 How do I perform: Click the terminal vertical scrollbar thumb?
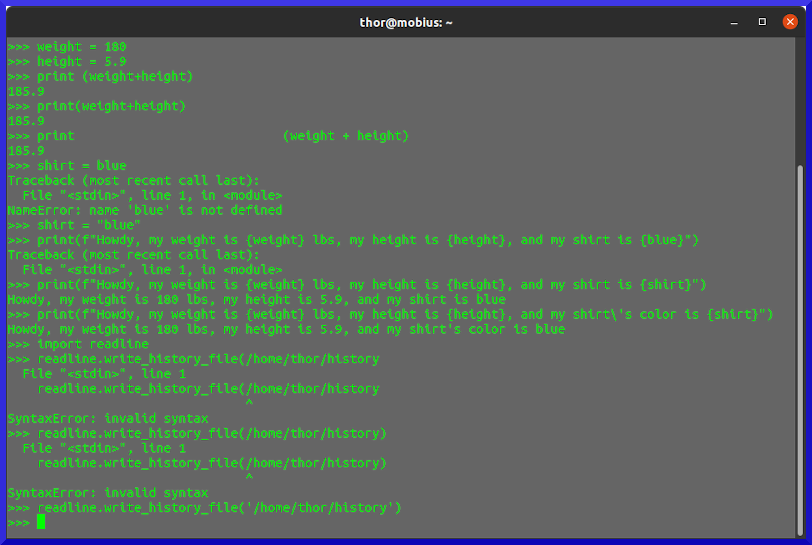pyautogui.click(x=799, y=350)
